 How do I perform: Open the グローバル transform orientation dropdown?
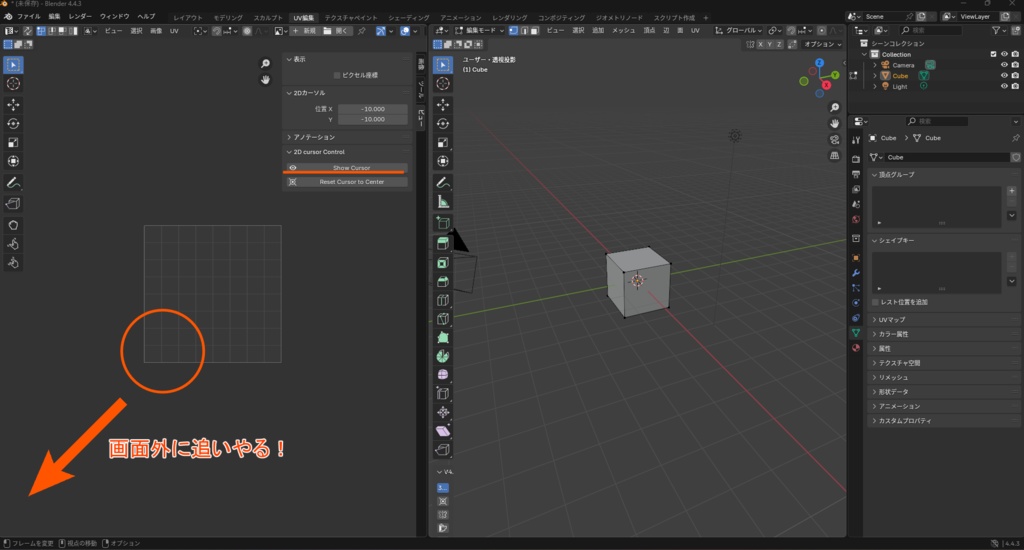click(x=739, y=31)
